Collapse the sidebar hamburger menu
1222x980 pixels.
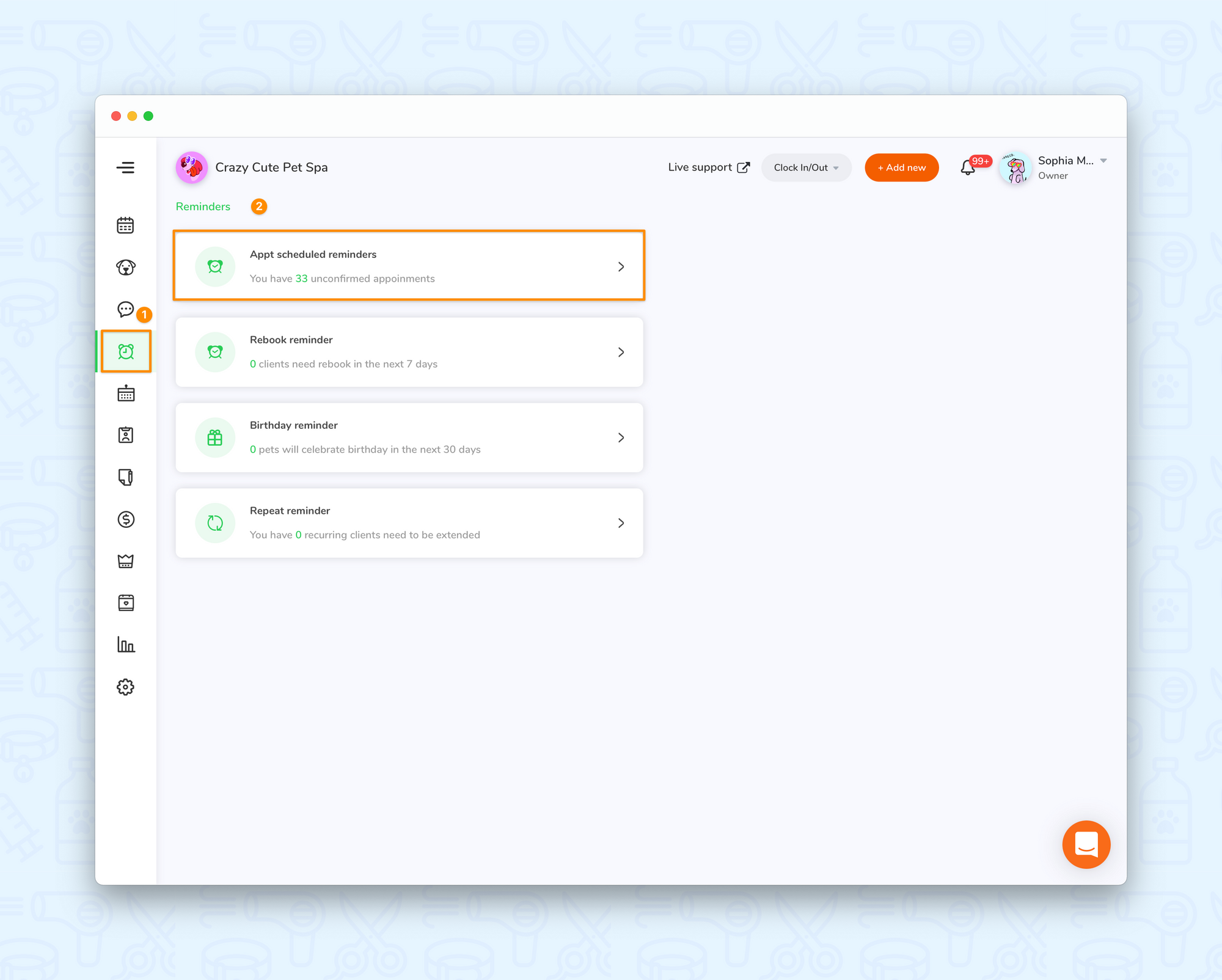point(125,167)
